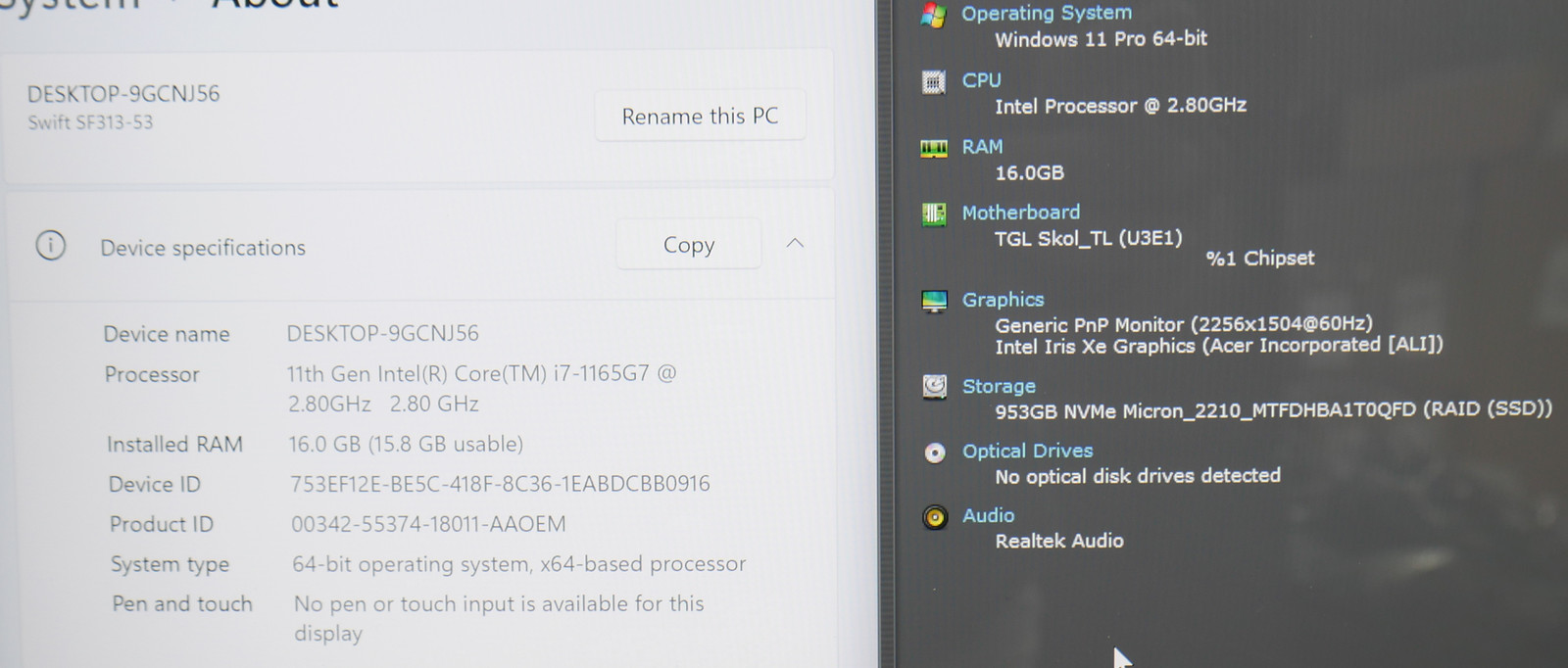This screenshot has width=1568, height=668.
Task: Open the Storage section link
Action: pos(999,386)
